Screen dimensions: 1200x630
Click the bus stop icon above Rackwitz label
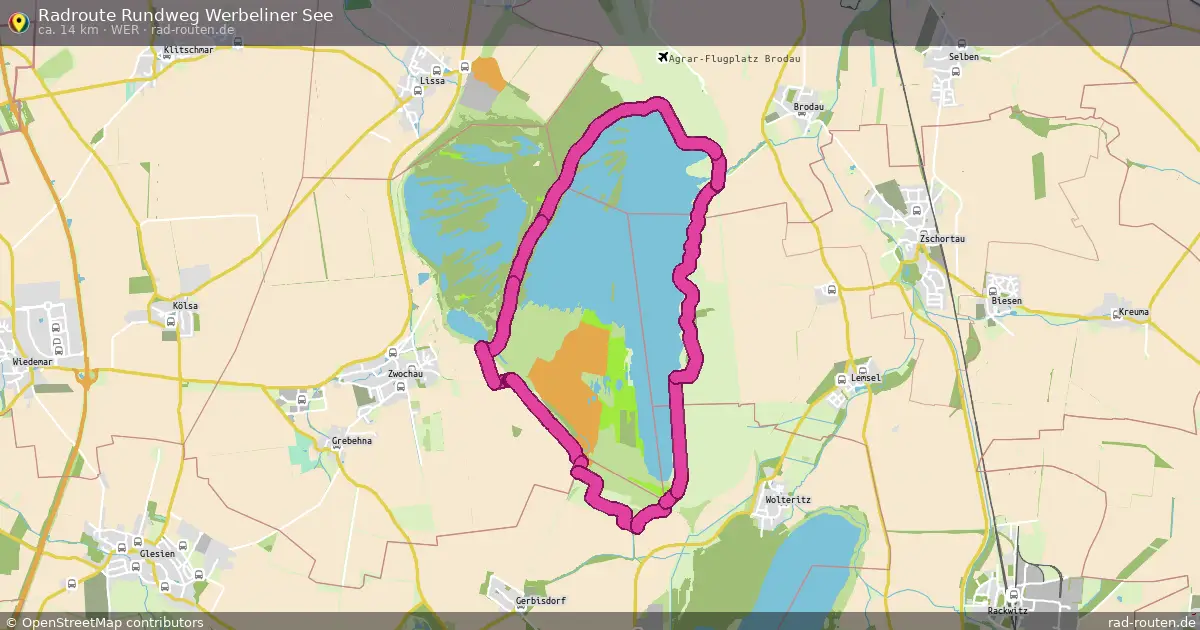click(1011, 595)
